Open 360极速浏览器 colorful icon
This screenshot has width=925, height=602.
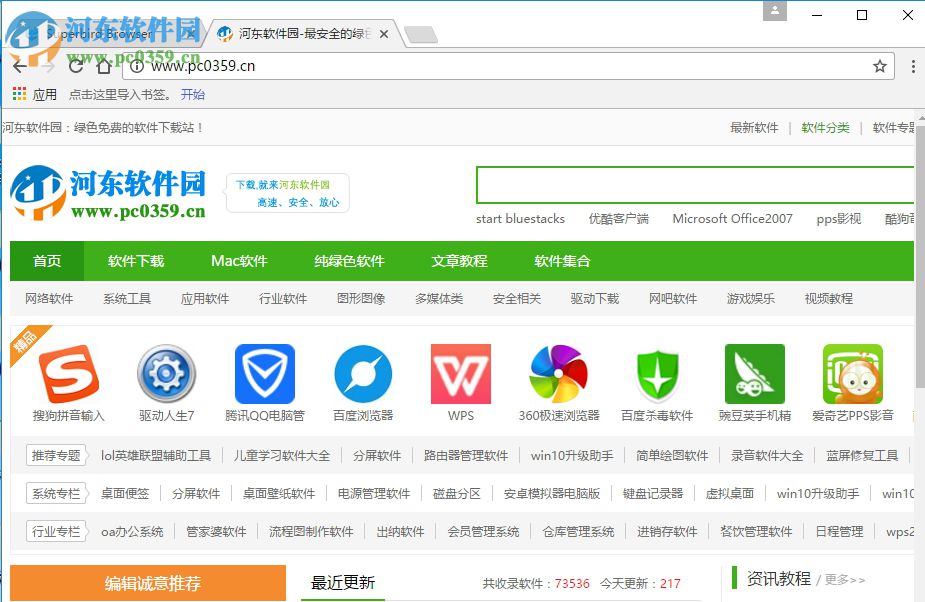pyautogui.click(x=559, y=374)
